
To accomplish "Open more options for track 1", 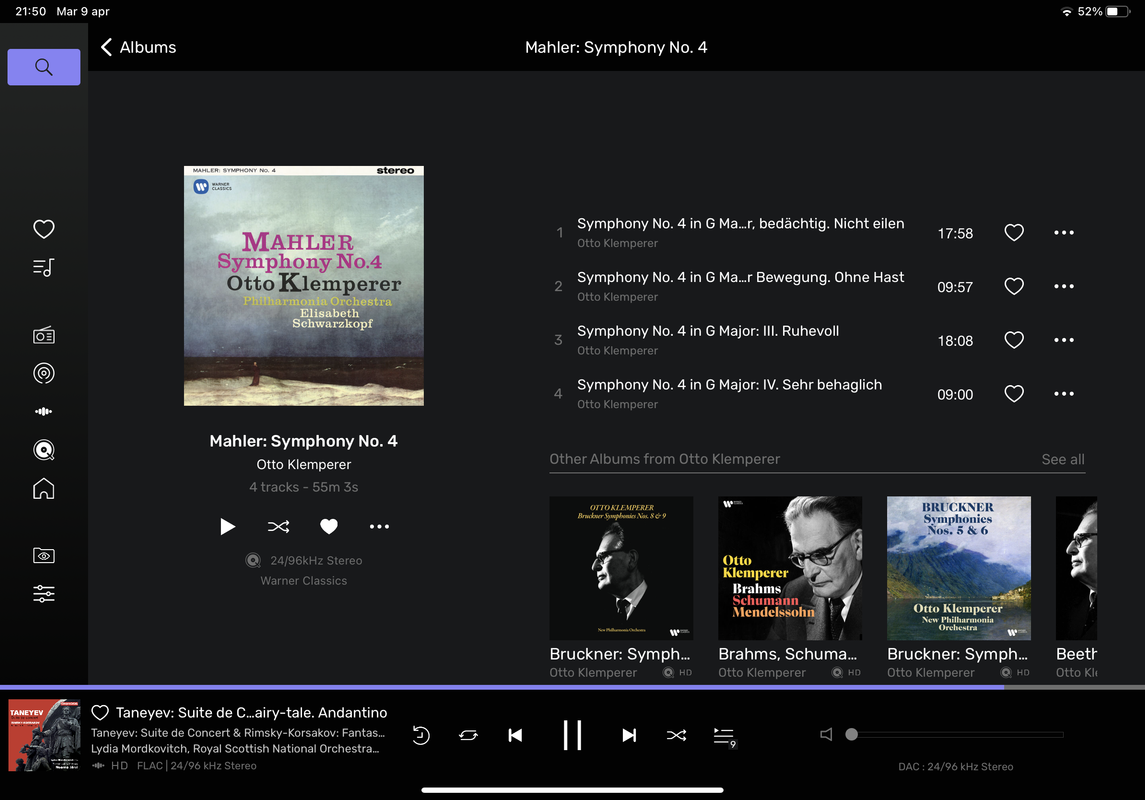I will point(1064,233).
